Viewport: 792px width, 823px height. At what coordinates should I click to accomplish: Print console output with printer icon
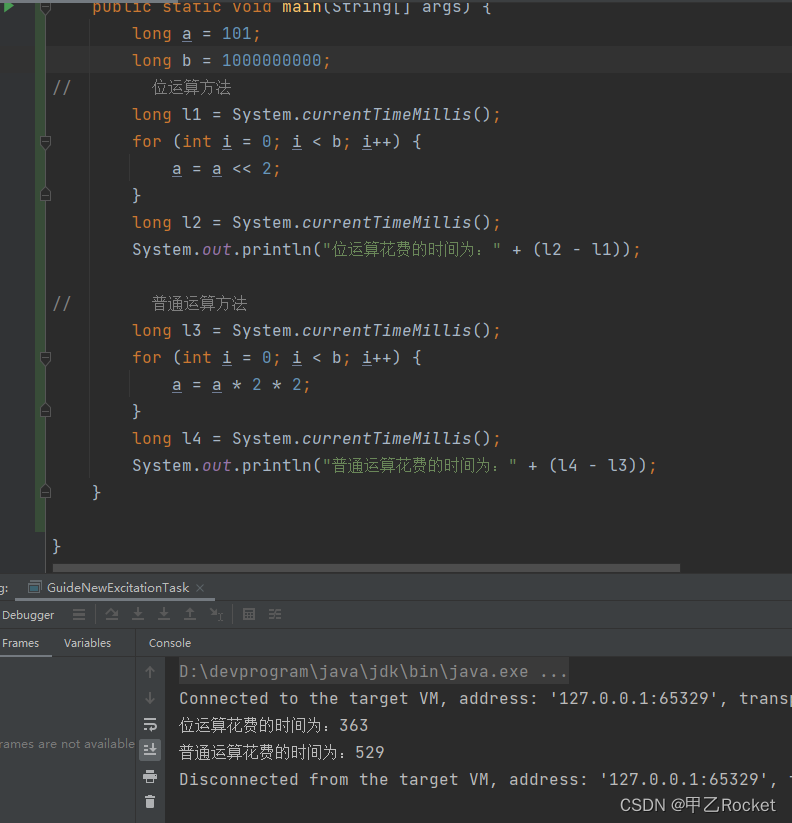pyautogui.click(x=150, y=776)
